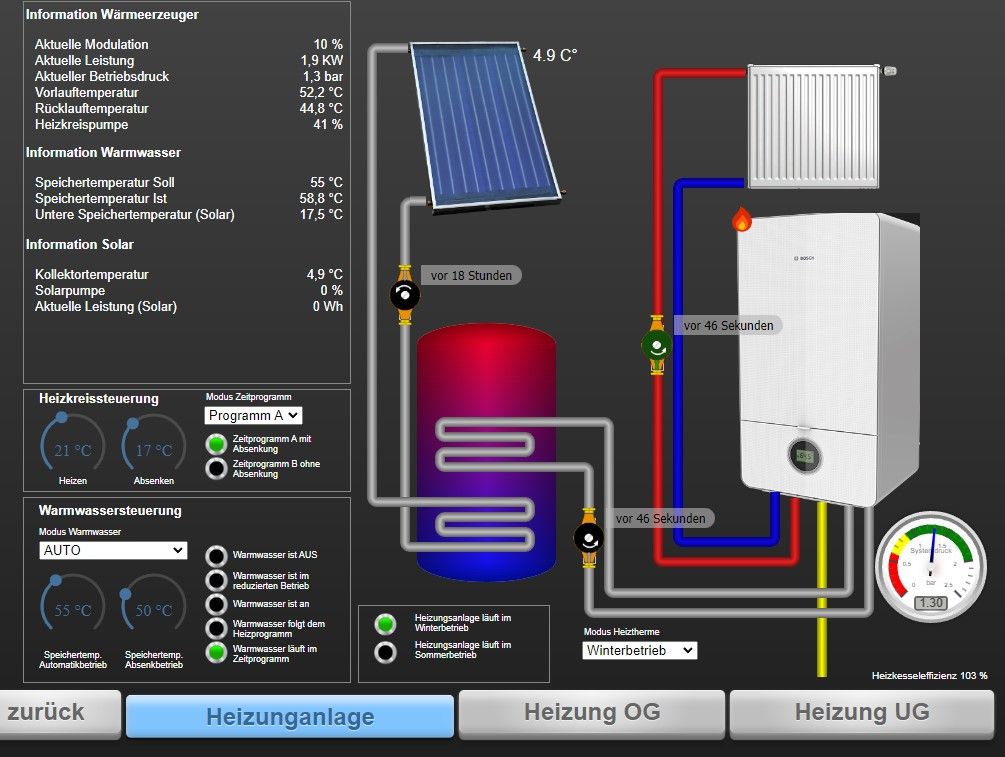Click the burner flame icon
1005x757 pixels.
(741, 219)
